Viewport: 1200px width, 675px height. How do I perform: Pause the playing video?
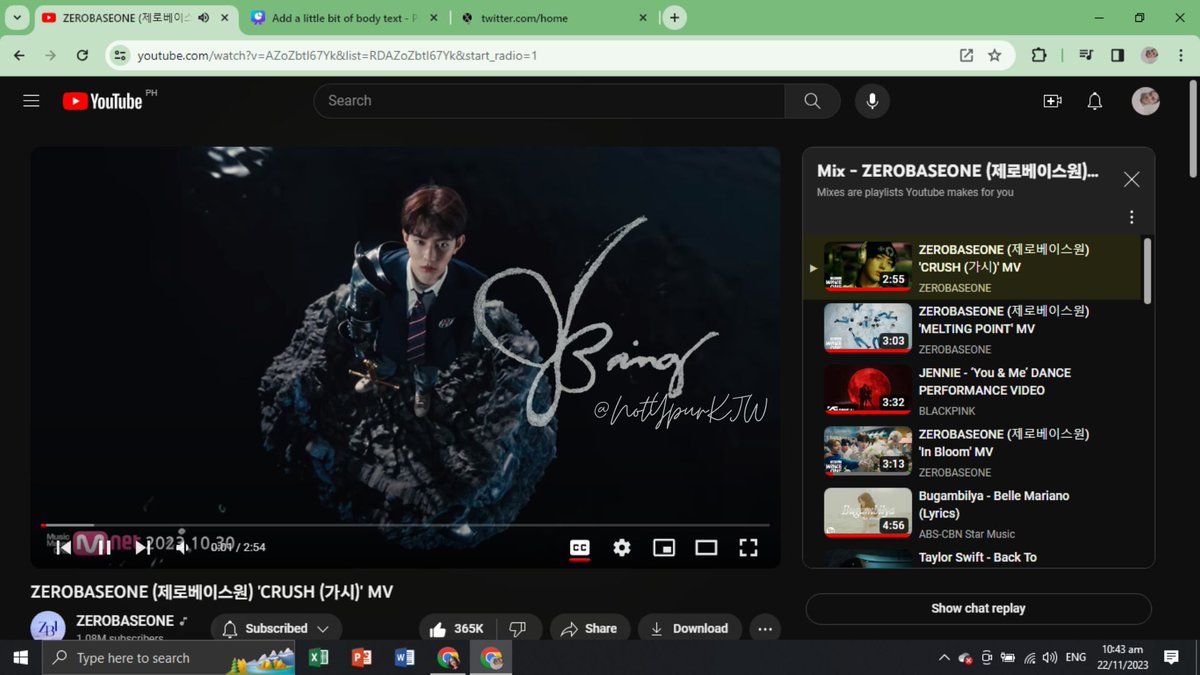pyautogui.click(x=103, y=547)
